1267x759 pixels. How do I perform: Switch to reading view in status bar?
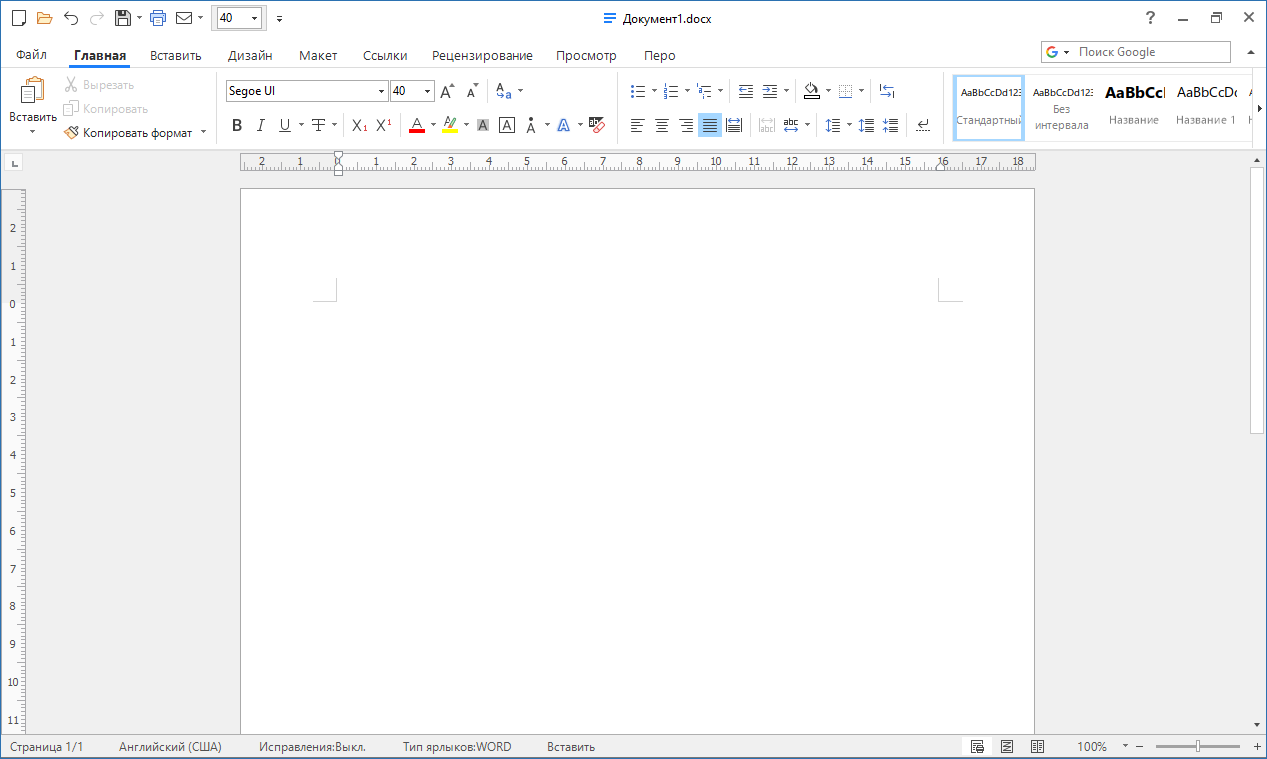pos(1037,747)
